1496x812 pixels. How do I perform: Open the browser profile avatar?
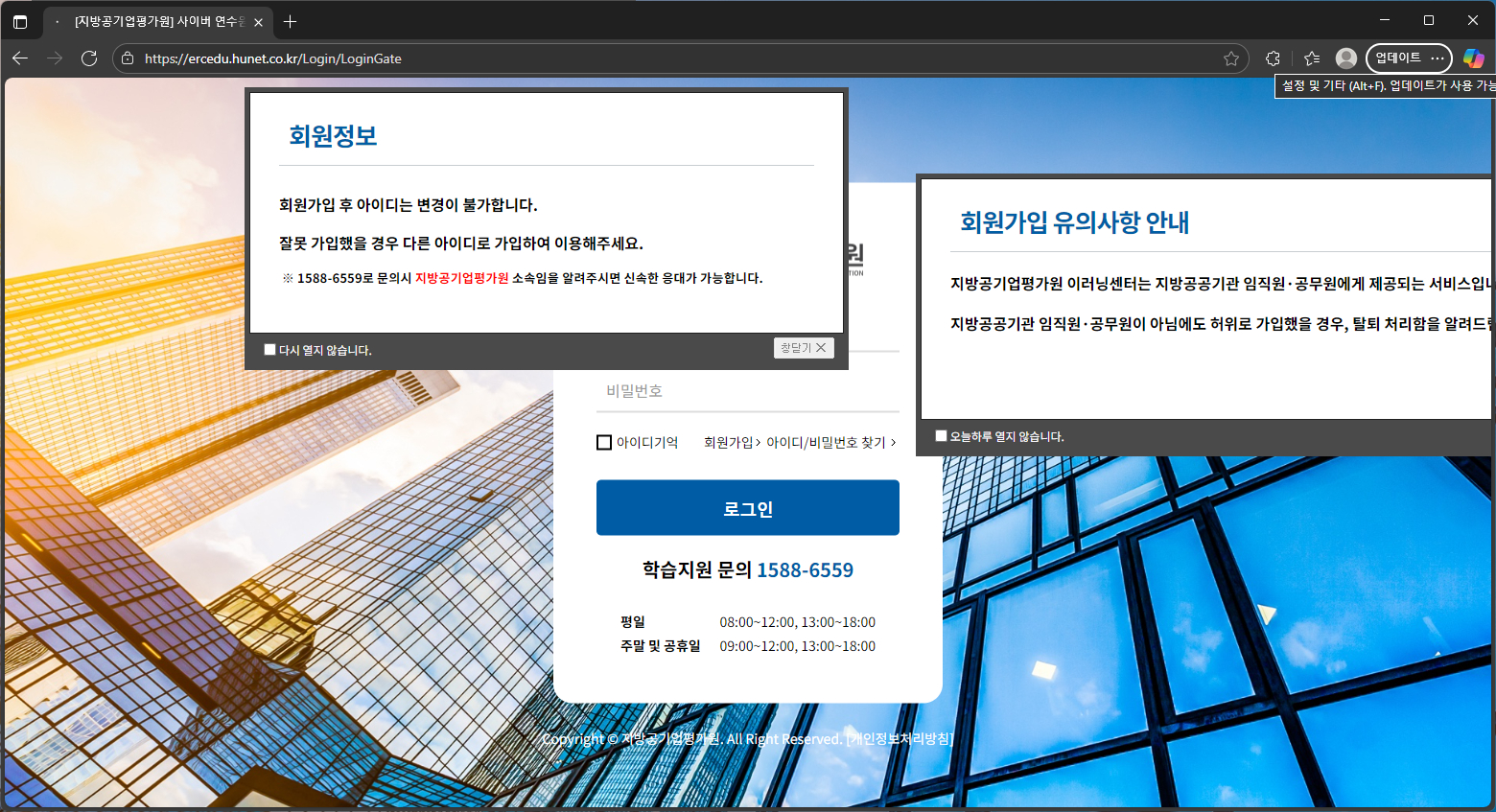[x=1344, y=58]
